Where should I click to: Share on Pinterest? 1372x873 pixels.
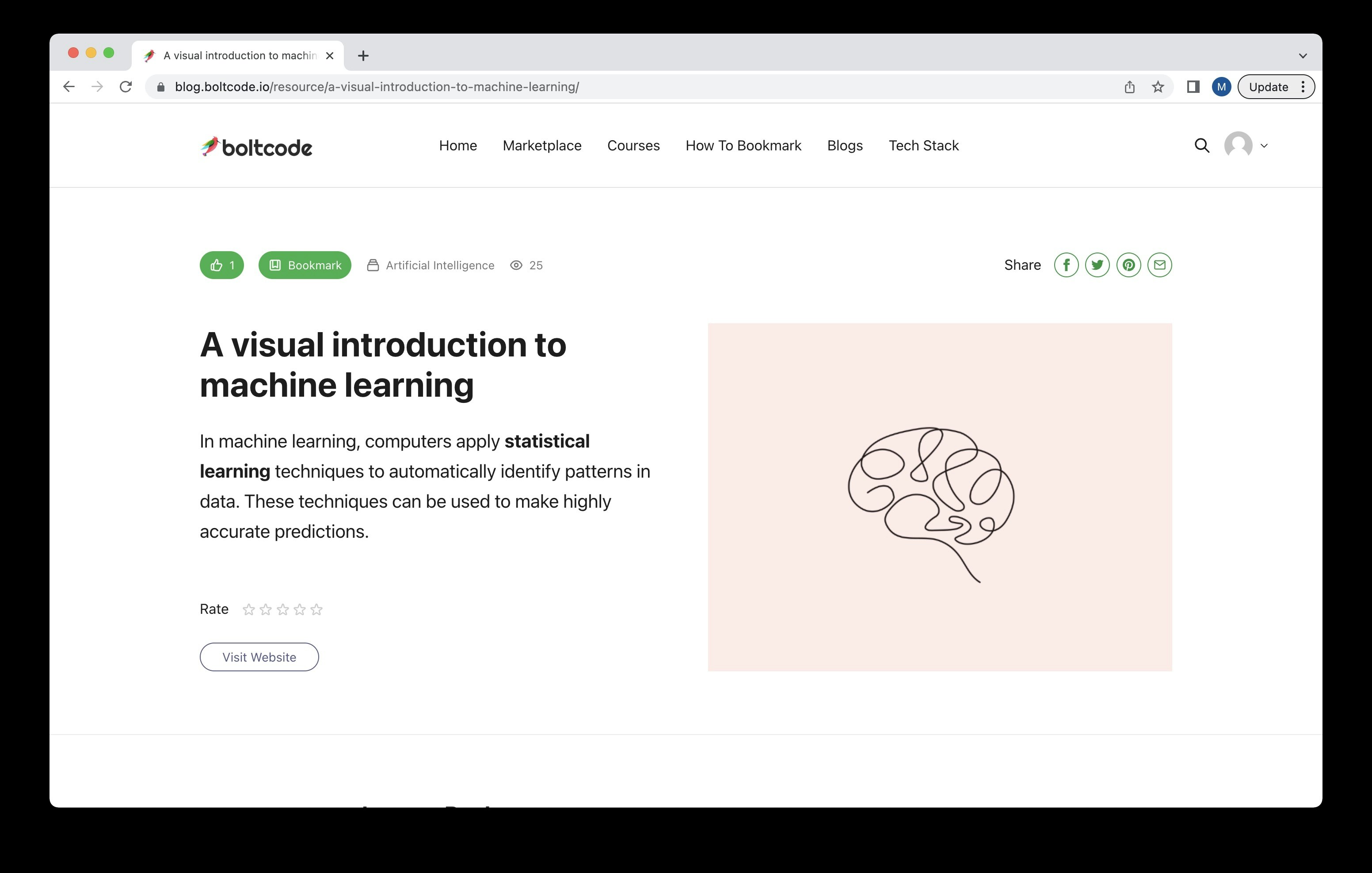(1129, 265)
